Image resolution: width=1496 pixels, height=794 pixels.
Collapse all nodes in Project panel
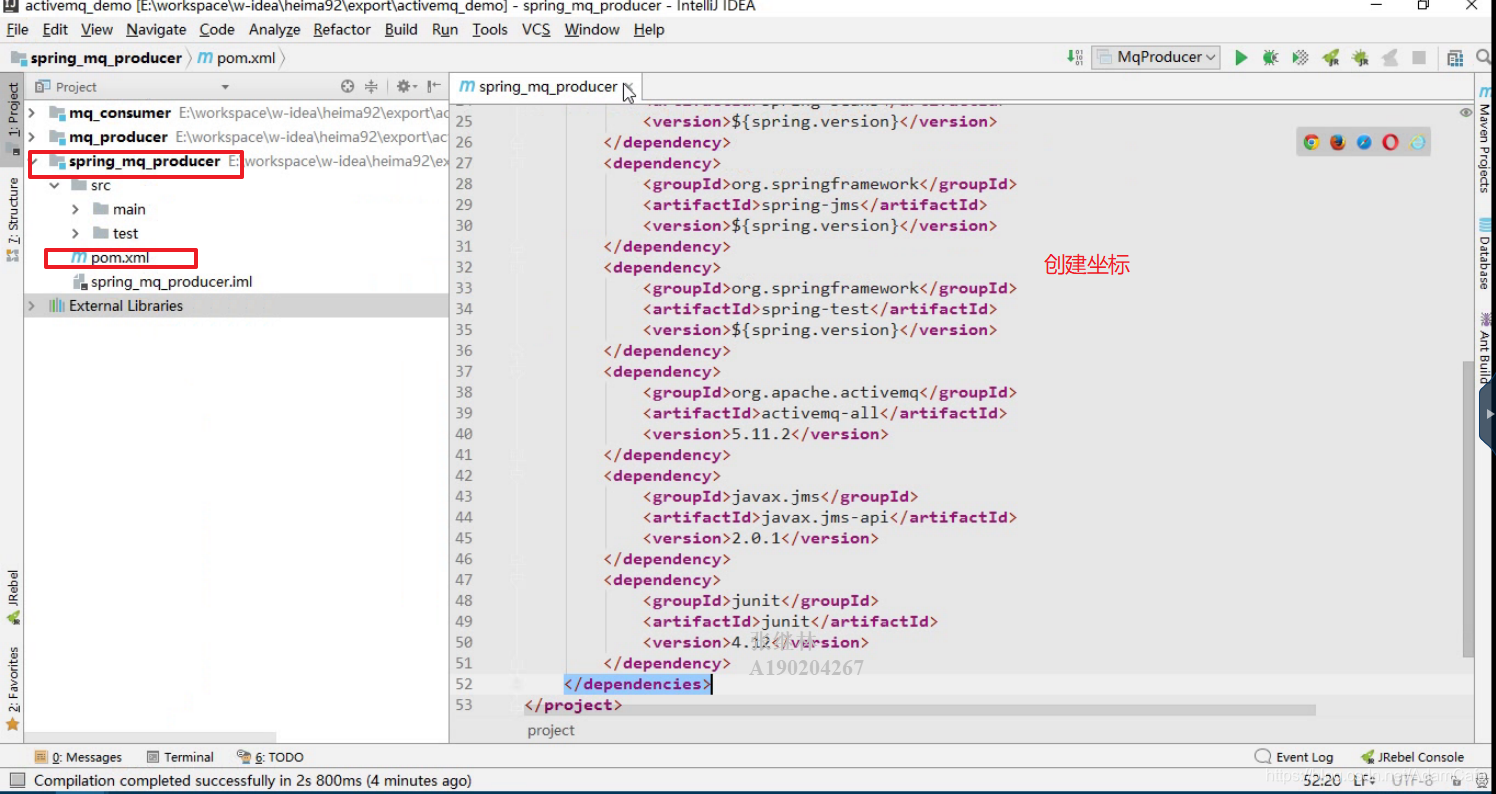[371, 87]
